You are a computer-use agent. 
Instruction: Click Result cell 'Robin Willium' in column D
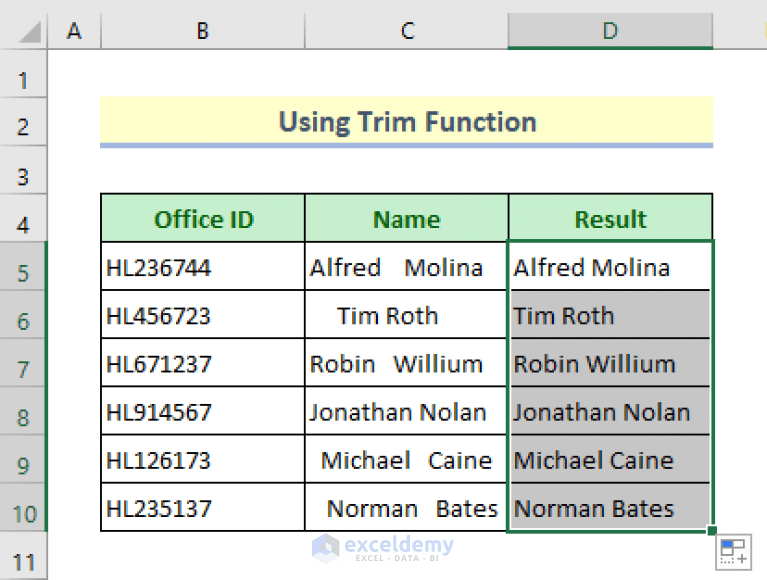[610, 363]
